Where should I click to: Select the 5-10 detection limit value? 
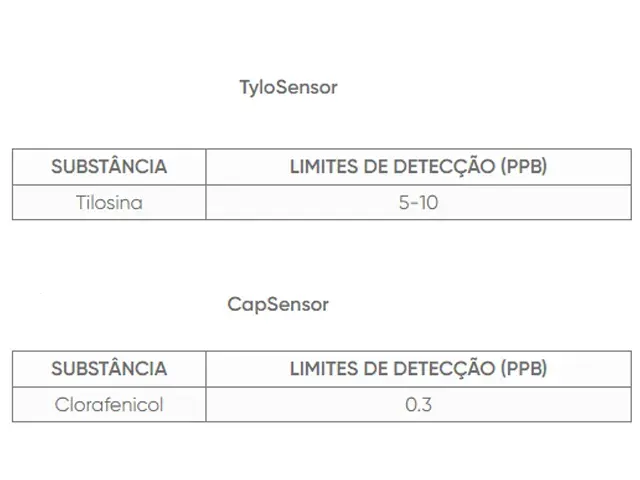pos(418,202)
